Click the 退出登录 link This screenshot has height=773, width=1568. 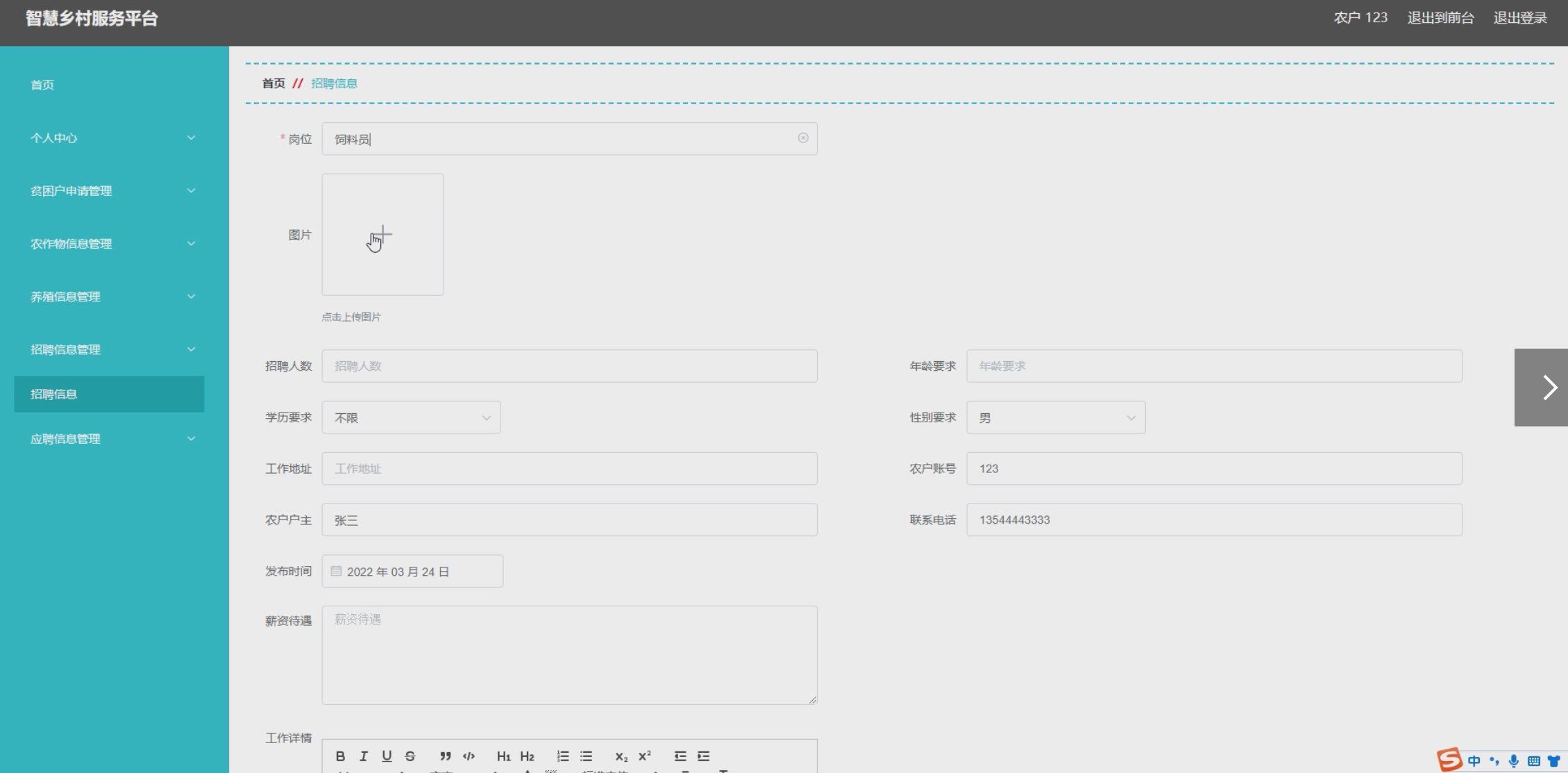tap(1520, 18)
